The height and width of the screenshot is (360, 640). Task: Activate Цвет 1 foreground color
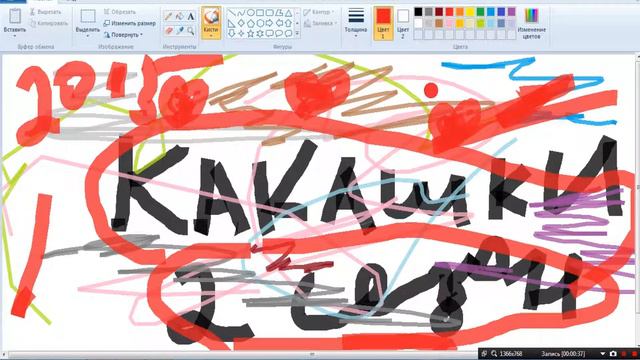[383, 23]
